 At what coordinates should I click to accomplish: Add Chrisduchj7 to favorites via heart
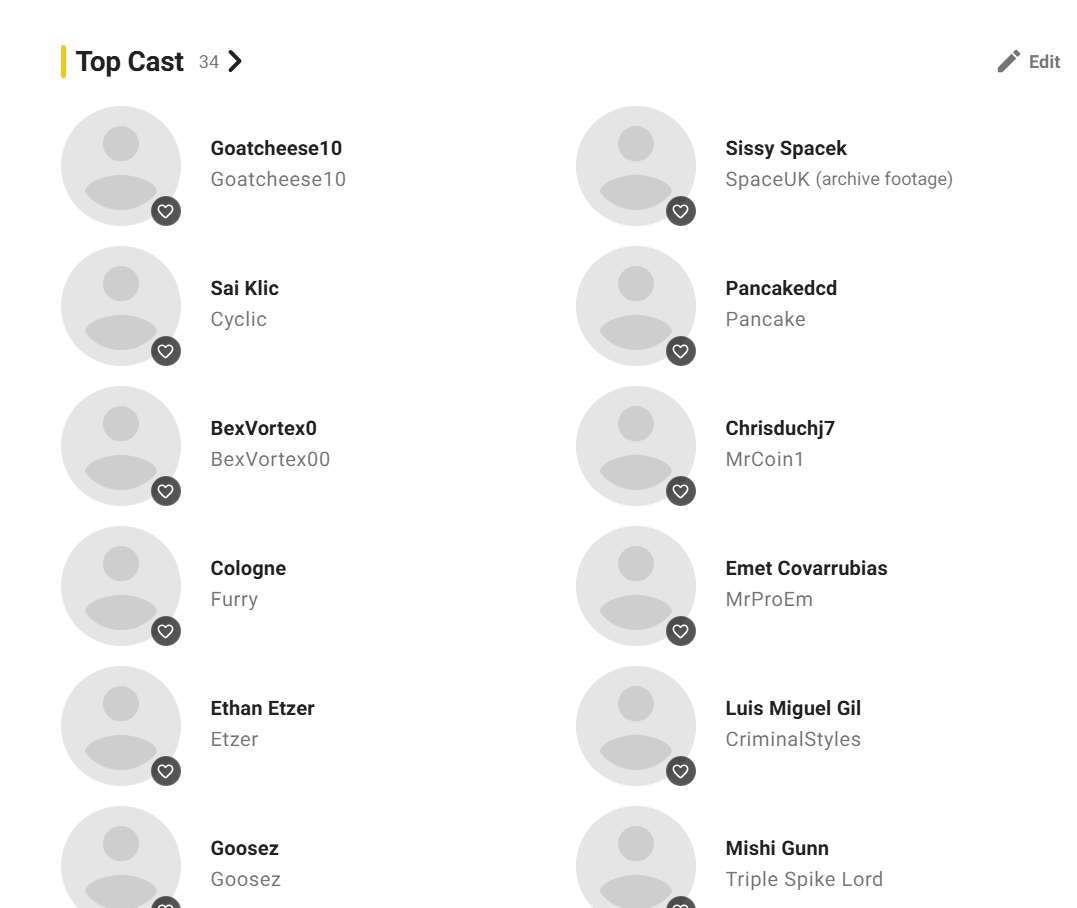(x=681, y=491)
